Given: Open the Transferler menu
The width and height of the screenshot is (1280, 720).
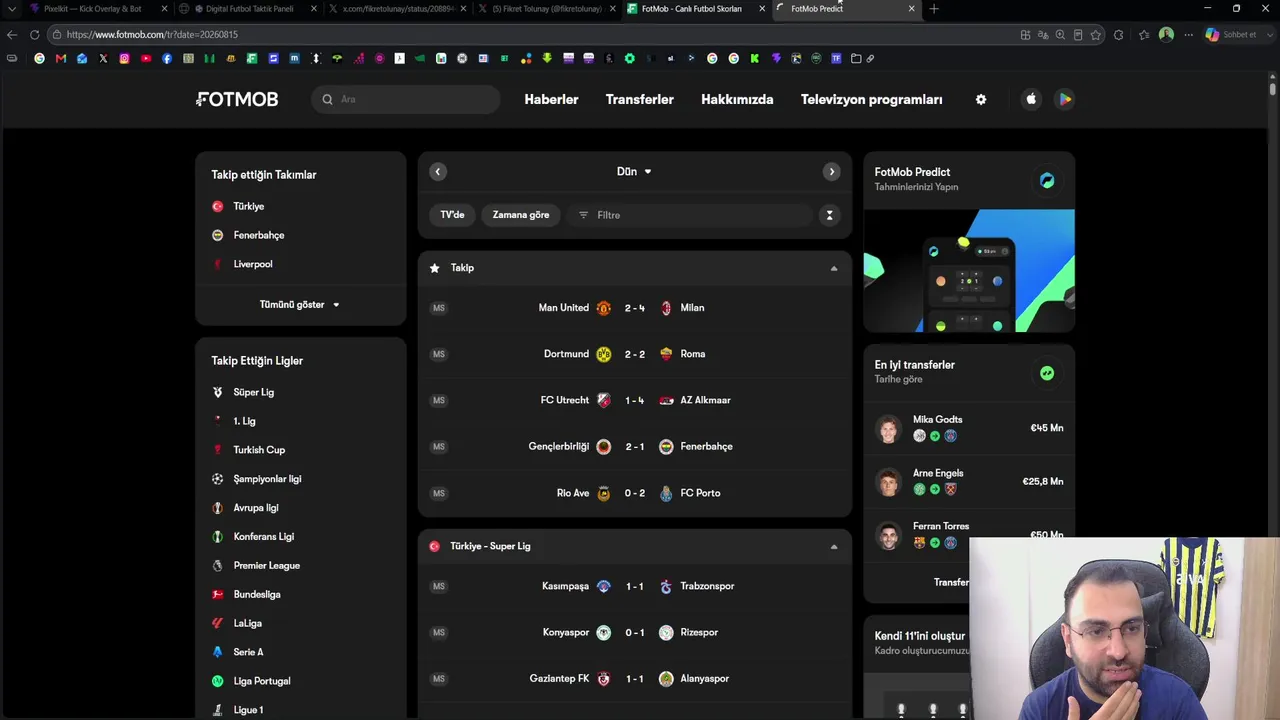Looking at the screenshot, I should [640, 99].
